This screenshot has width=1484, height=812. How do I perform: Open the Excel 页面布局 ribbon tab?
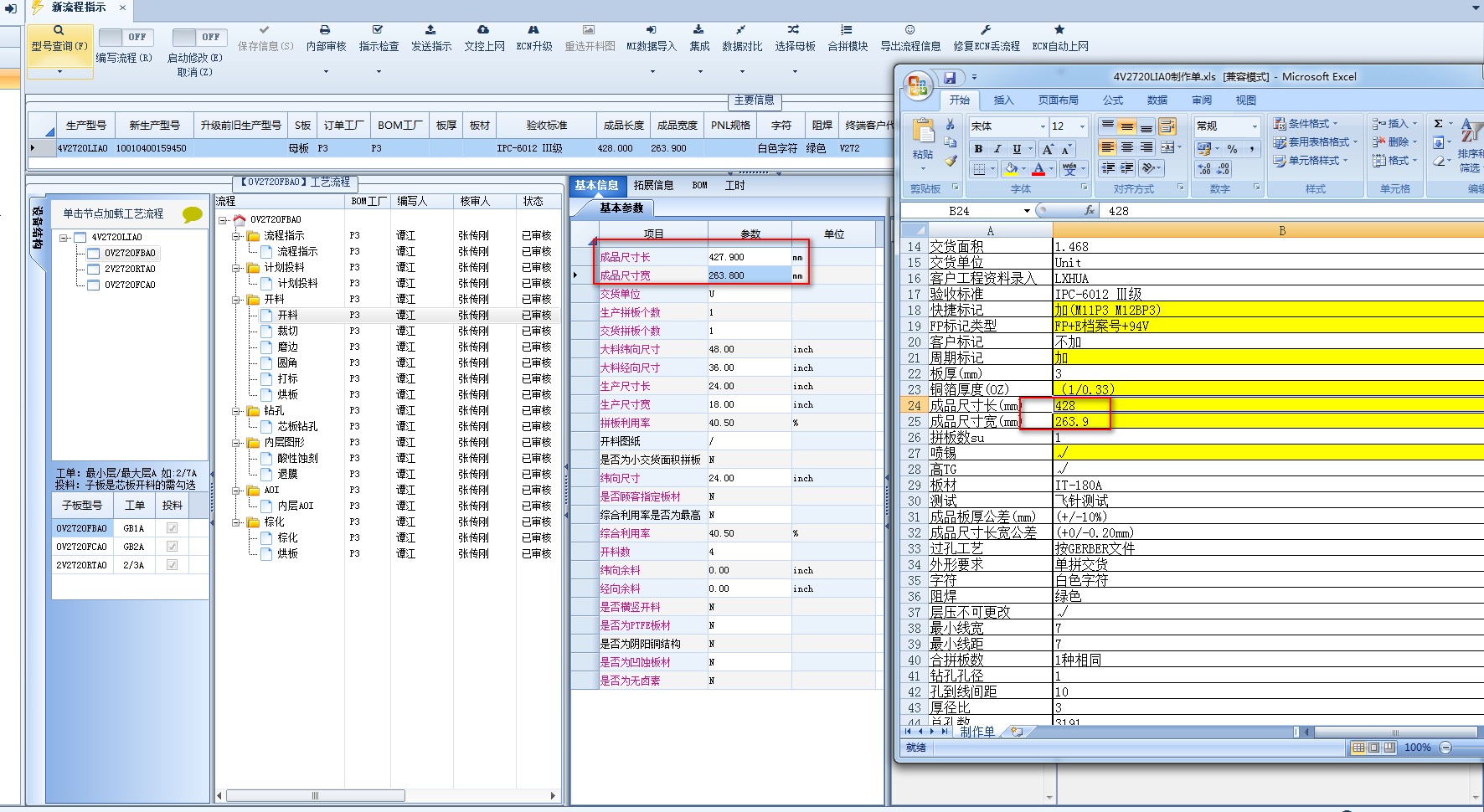(1058, 100)
